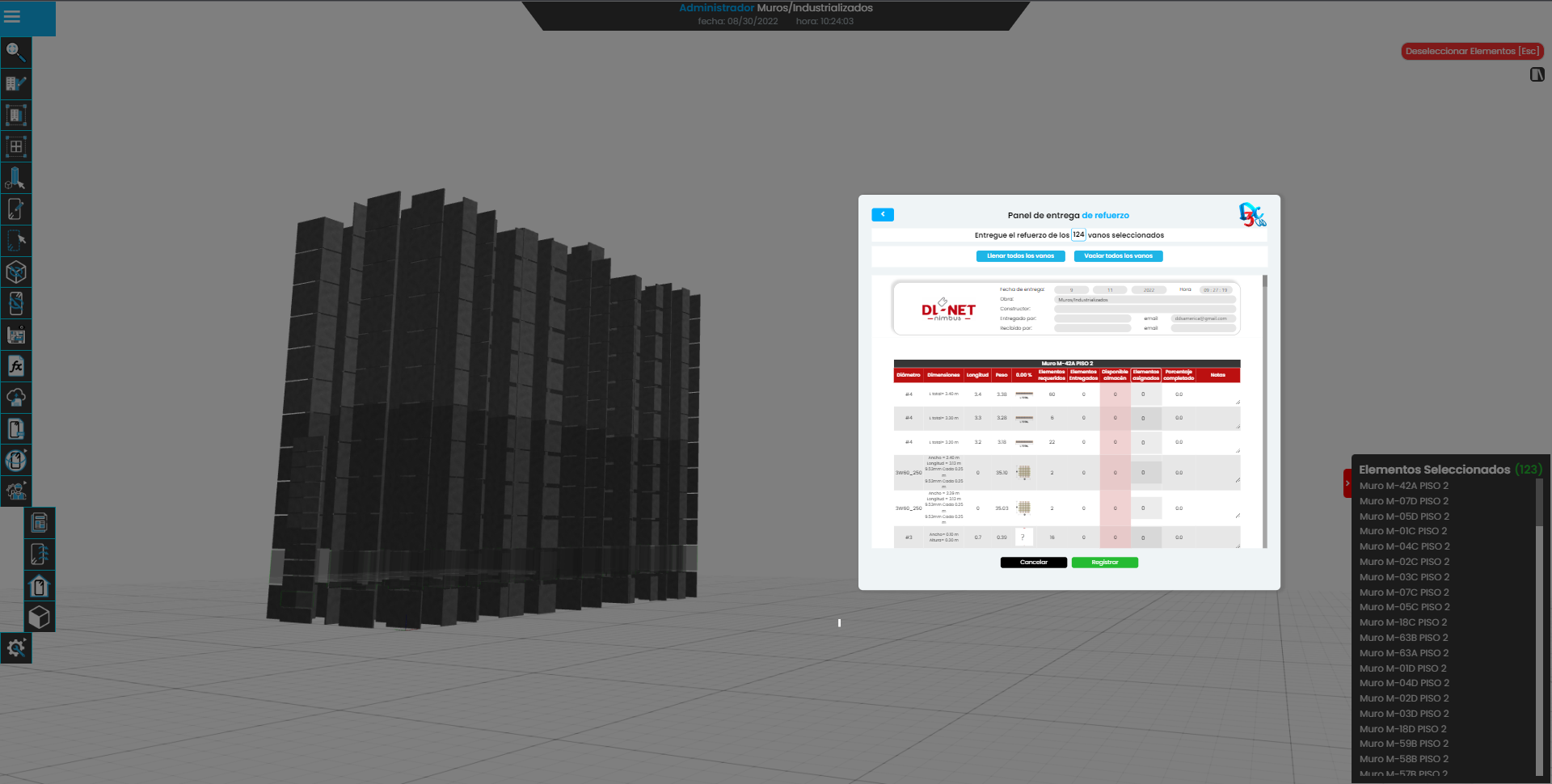Click the Constructor input field

pyautogui.click(x=1145, y=309)
